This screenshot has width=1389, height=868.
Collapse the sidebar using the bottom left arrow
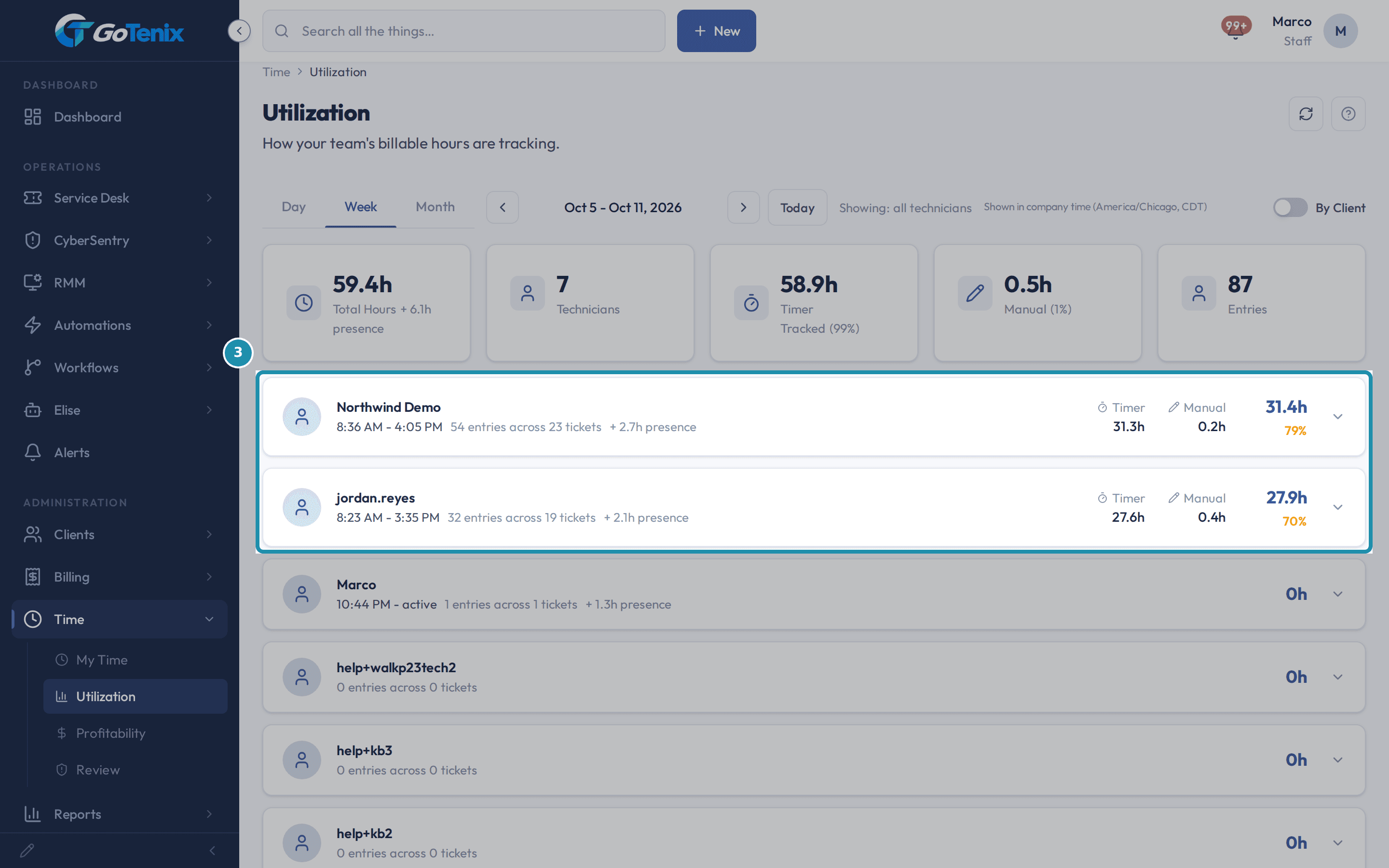click(212, 850)
